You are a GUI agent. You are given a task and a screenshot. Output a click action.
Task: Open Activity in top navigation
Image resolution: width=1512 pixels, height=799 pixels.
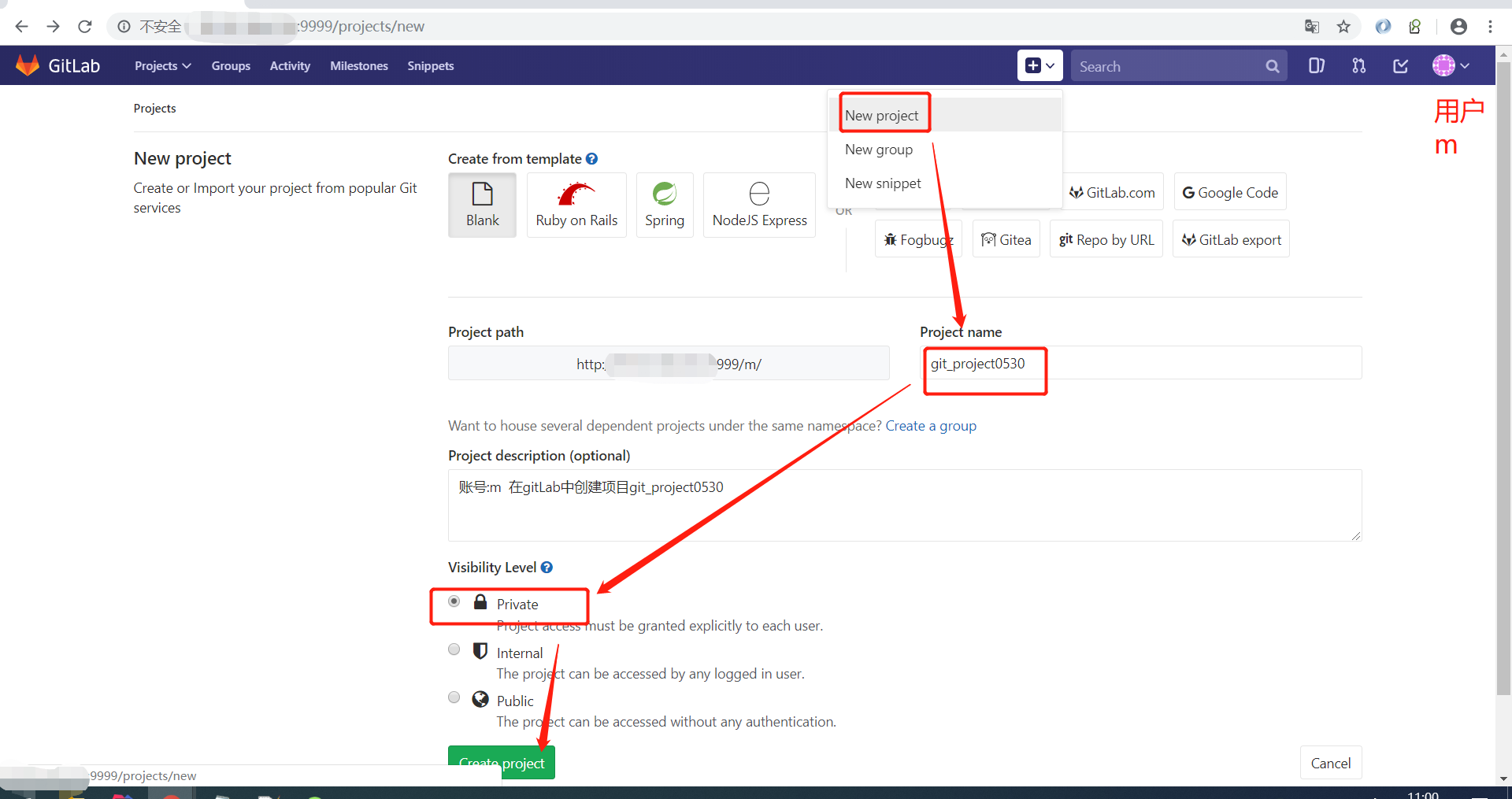coord(290,65)
